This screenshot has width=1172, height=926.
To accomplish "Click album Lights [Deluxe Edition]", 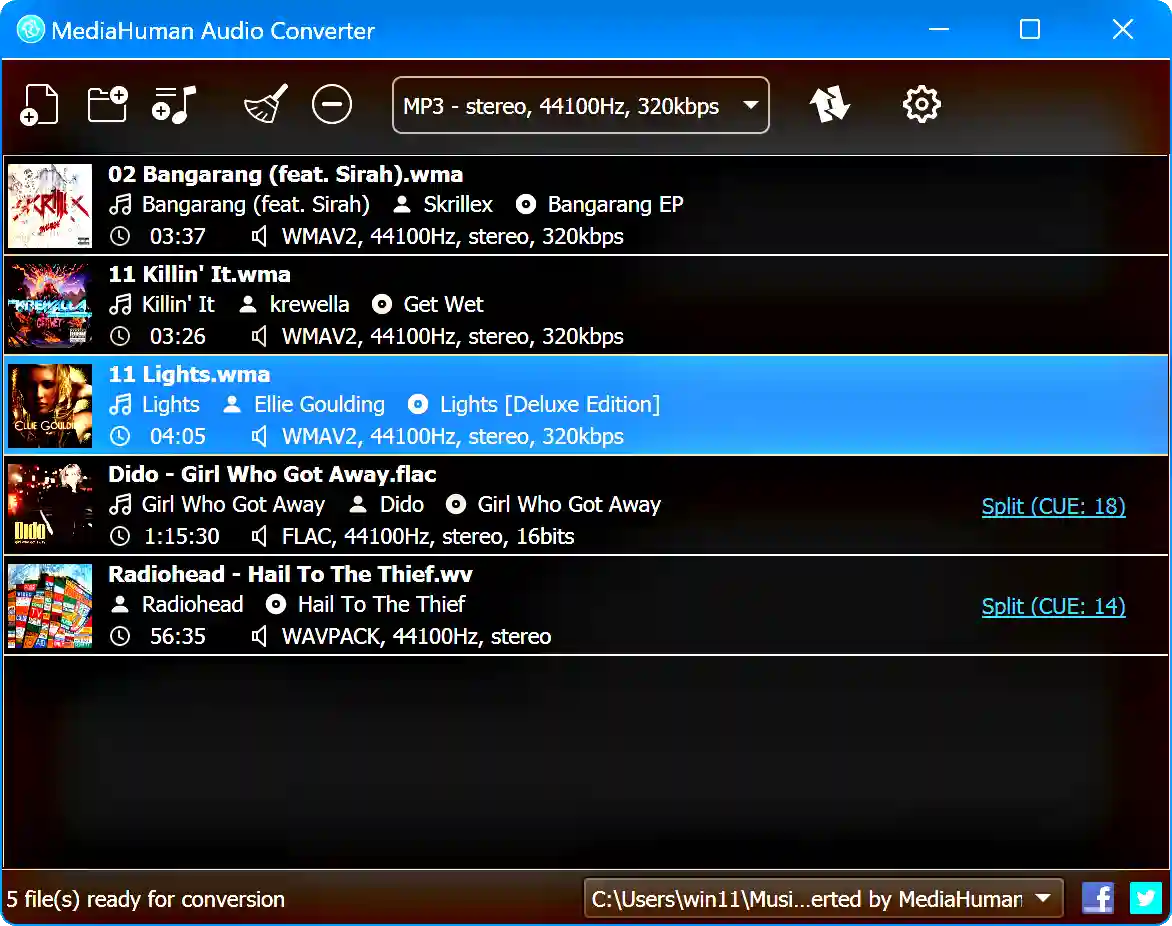I will click(x=549, y=405).
